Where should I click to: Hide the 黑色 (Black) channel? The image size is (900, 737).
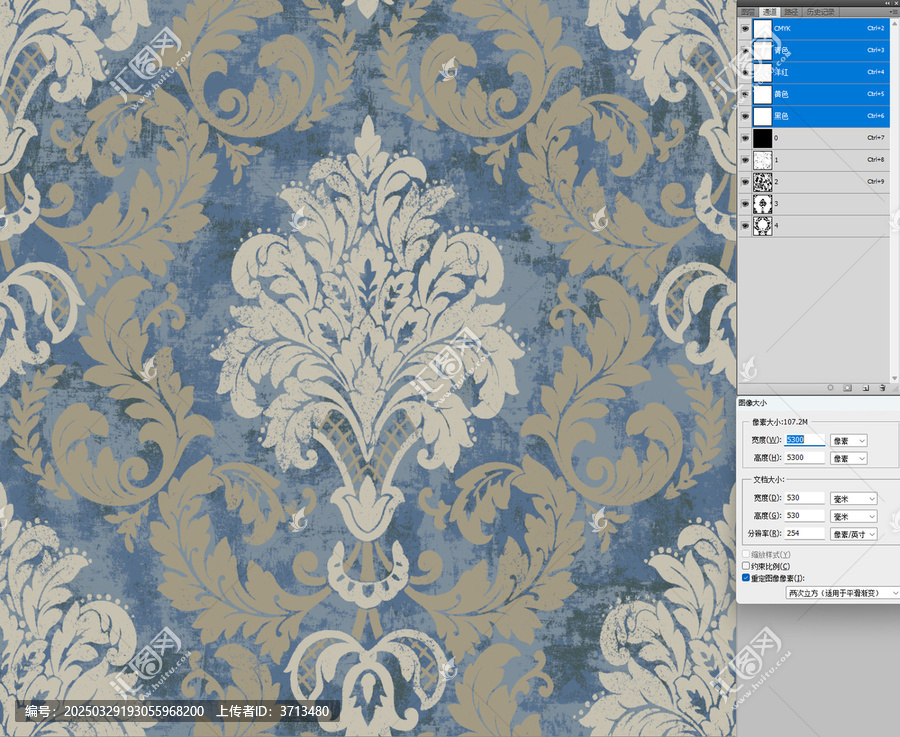click(745, 116)
